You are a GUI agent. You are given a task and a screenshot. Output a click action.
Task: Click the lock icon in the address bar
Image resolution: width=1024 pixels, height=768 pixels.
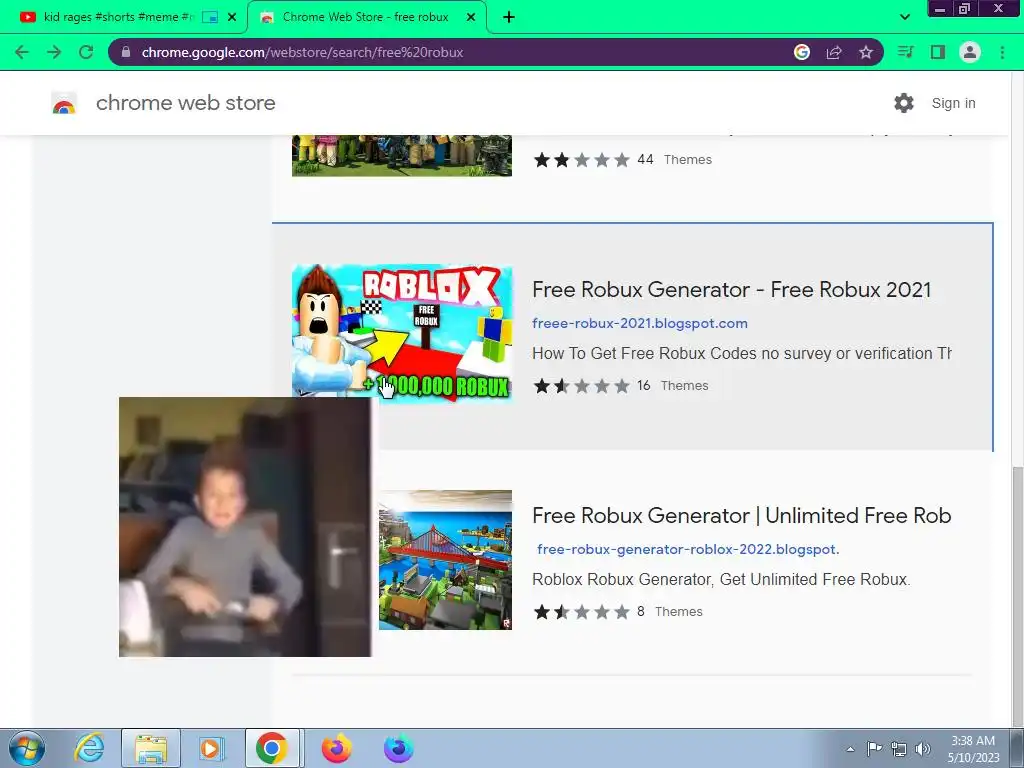(x=126, y=52)
